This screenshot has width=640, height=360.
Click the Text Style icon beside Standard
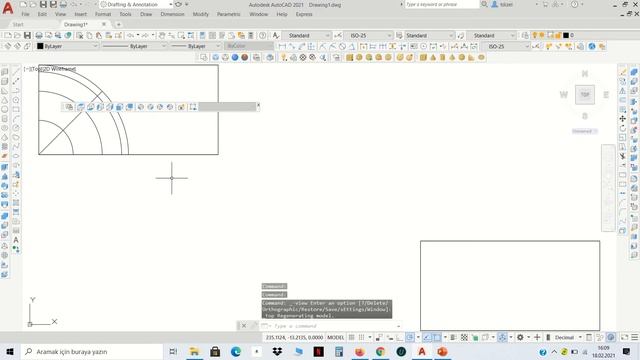(276, 36)
